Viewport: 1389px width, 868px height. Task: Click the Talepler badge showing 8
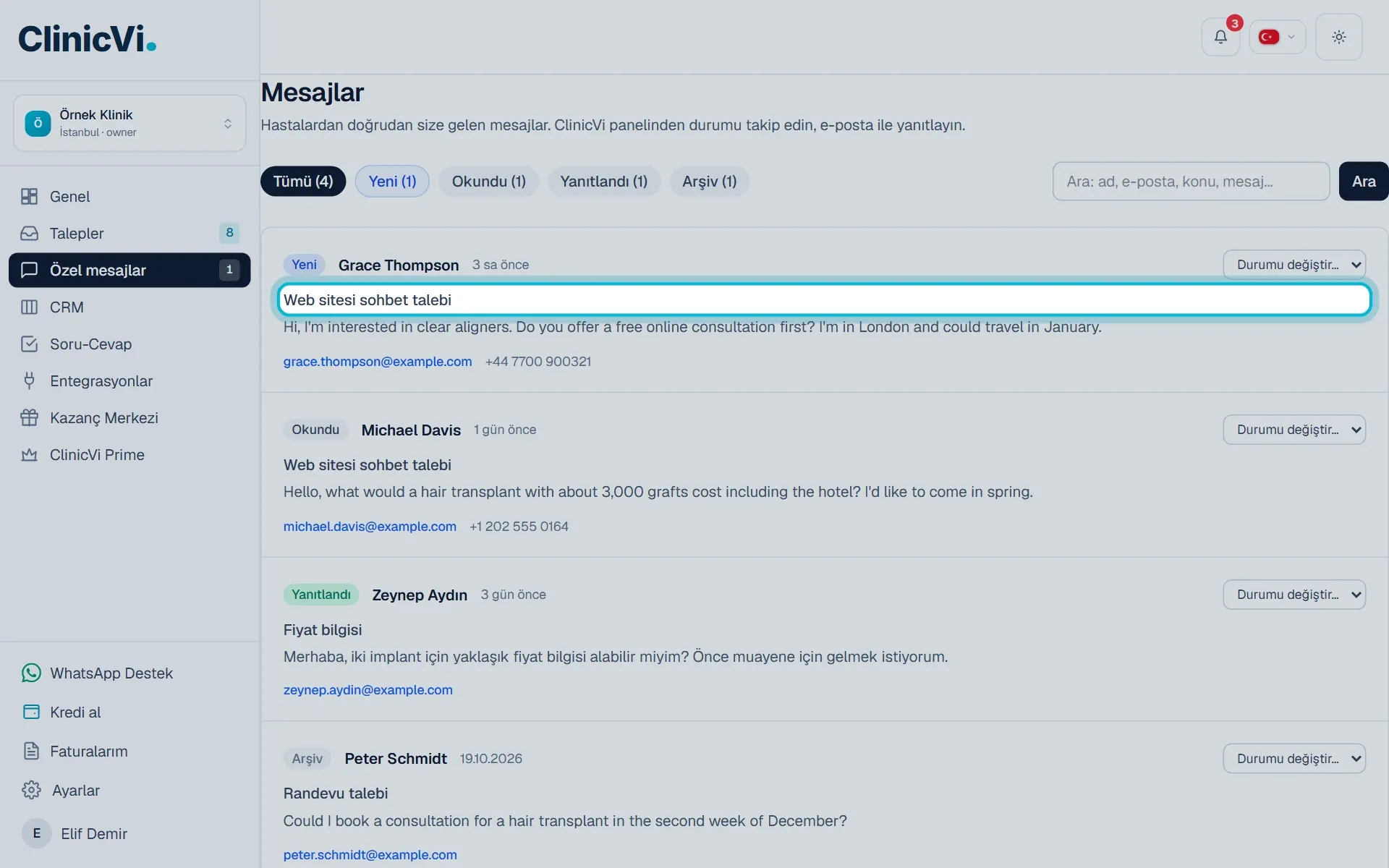tap(229, 233)
